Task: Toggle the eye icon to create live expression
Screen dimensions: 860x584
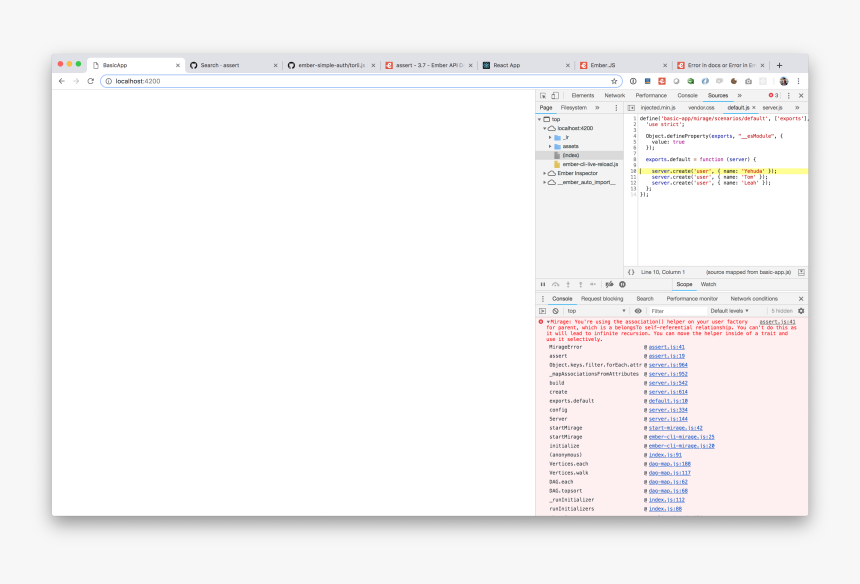Action: [637, 311]
